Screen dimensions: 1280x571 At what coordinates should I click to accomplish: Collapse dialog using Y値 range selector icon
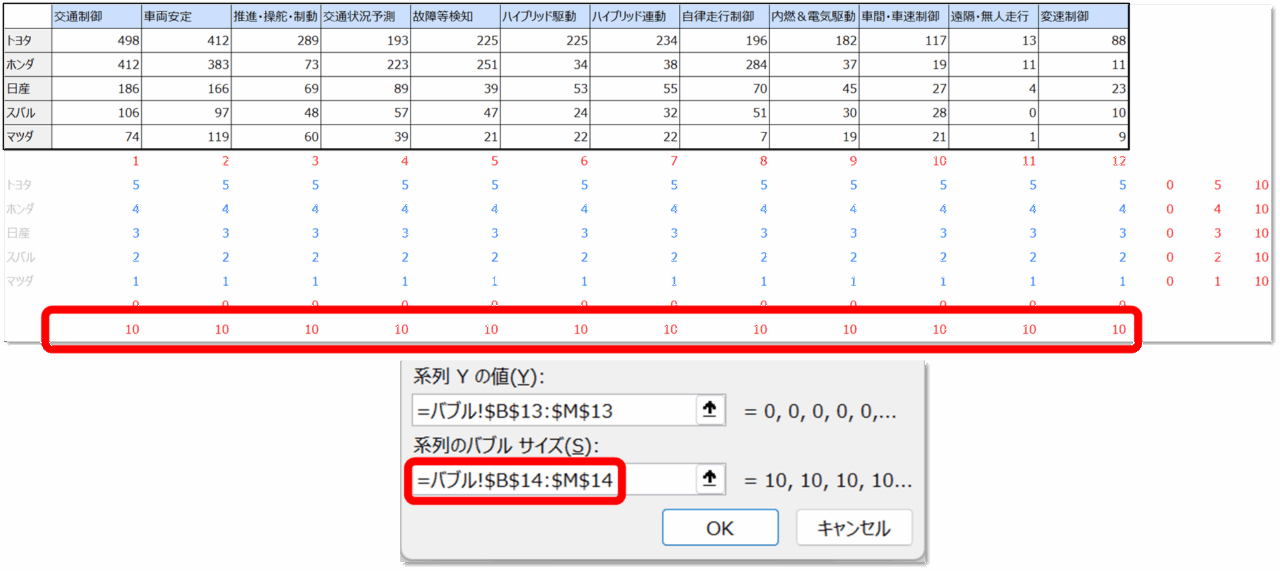pos(710,410)
